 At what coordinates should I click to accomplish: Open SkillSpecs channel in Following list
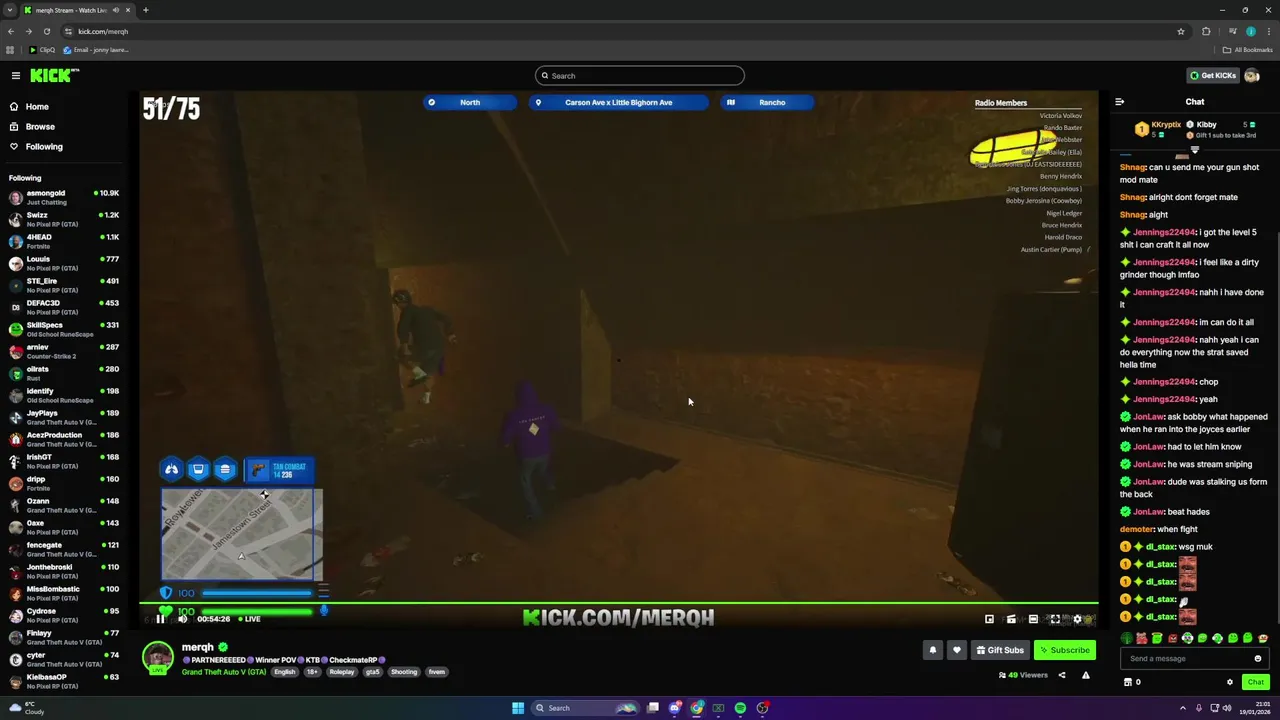[x=64, y=329]
